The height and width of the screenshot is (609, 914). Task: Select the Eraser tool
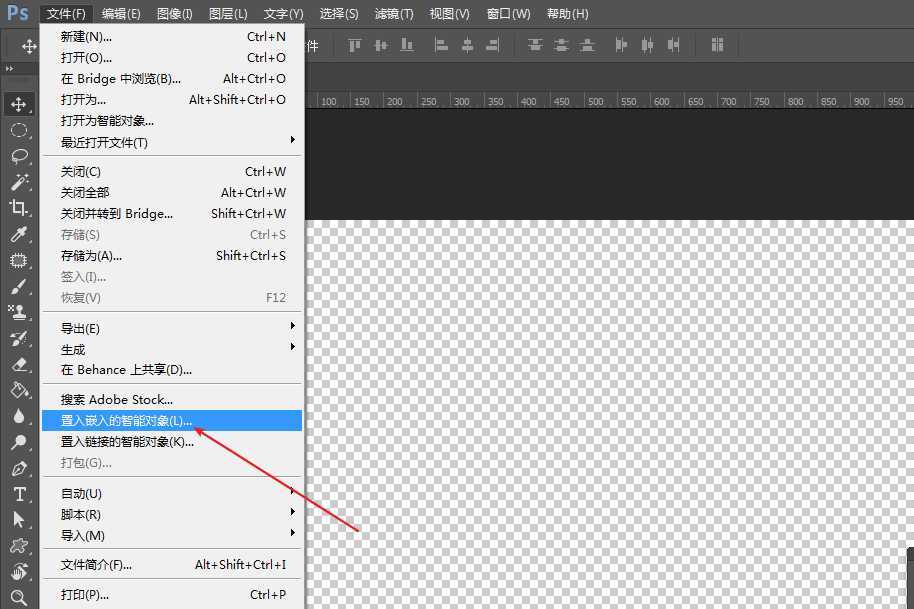(x=19, y=365)
